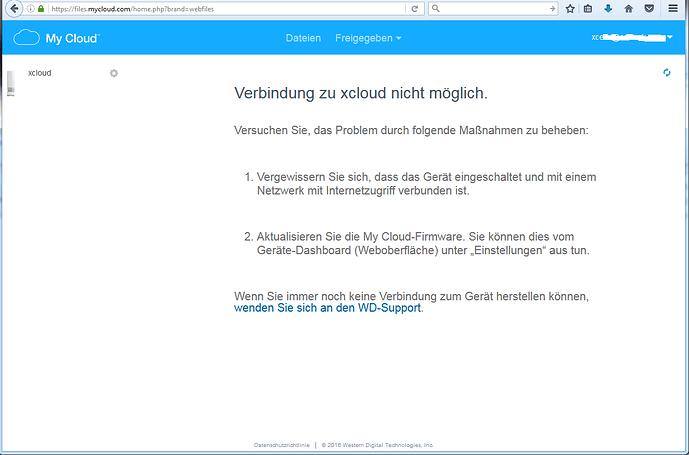Bookmark this page with the star icon
The width and height of the screenshot is (689, 455).
click(x=570, y=8)
